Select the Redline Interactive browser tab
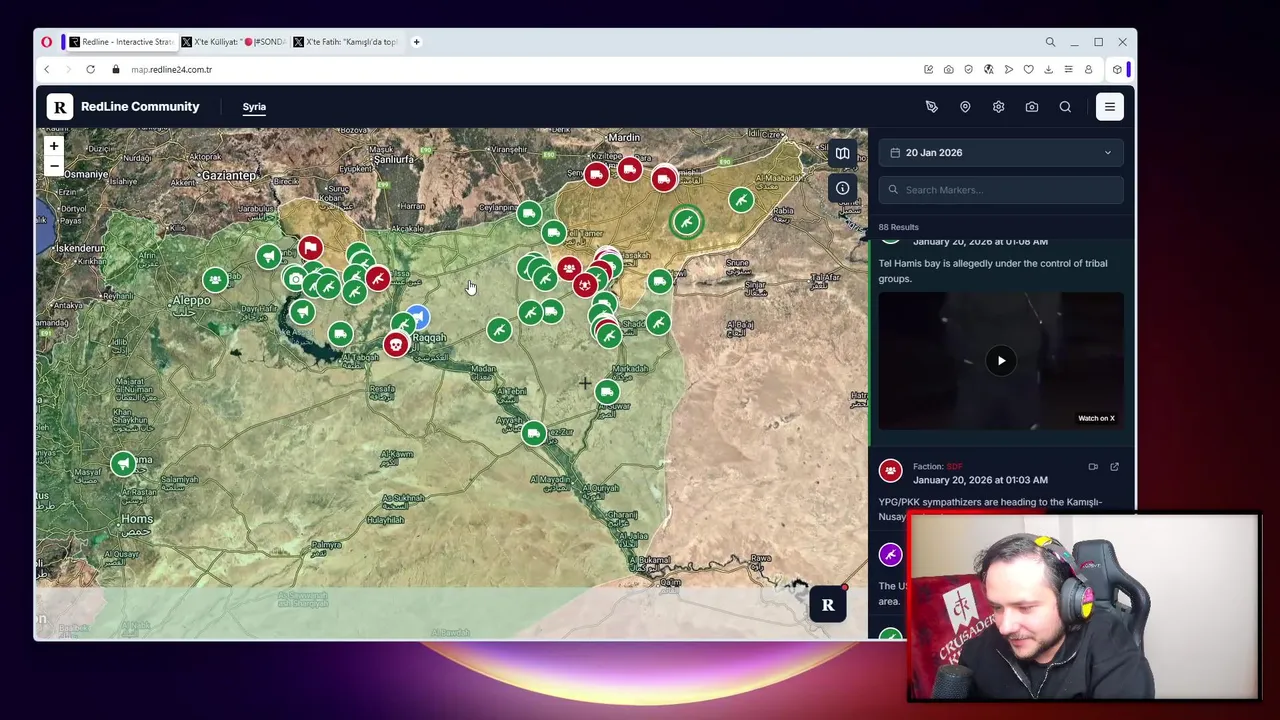 click(x=120, y=42)
